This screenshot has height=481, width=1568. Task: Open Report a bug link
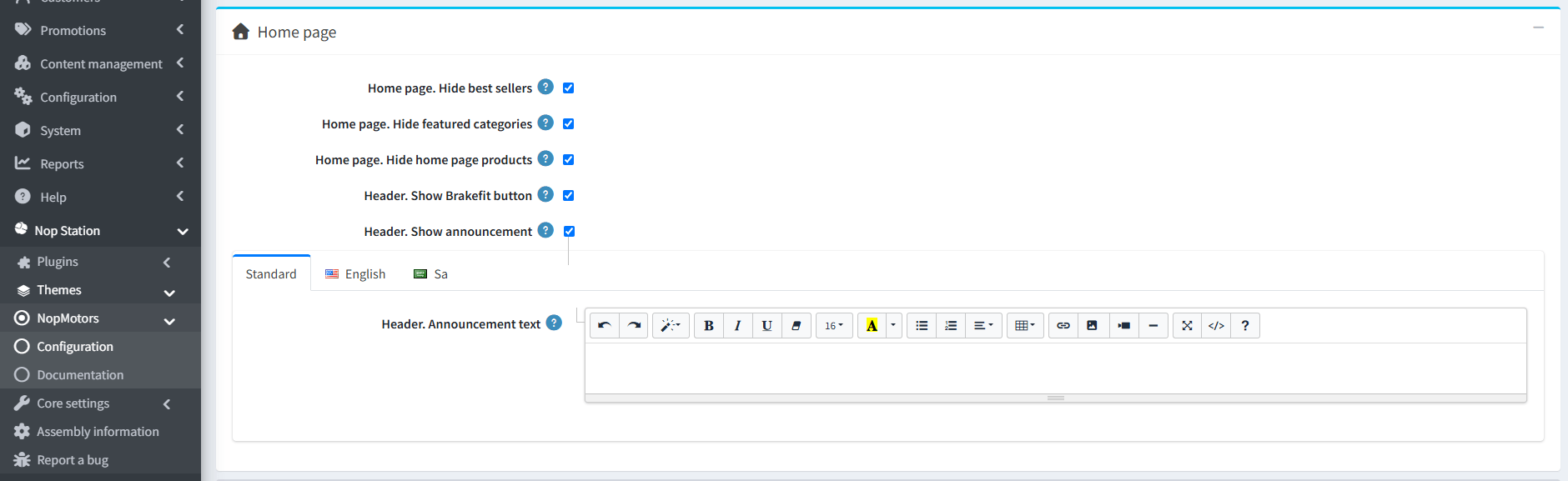(100, 460)
